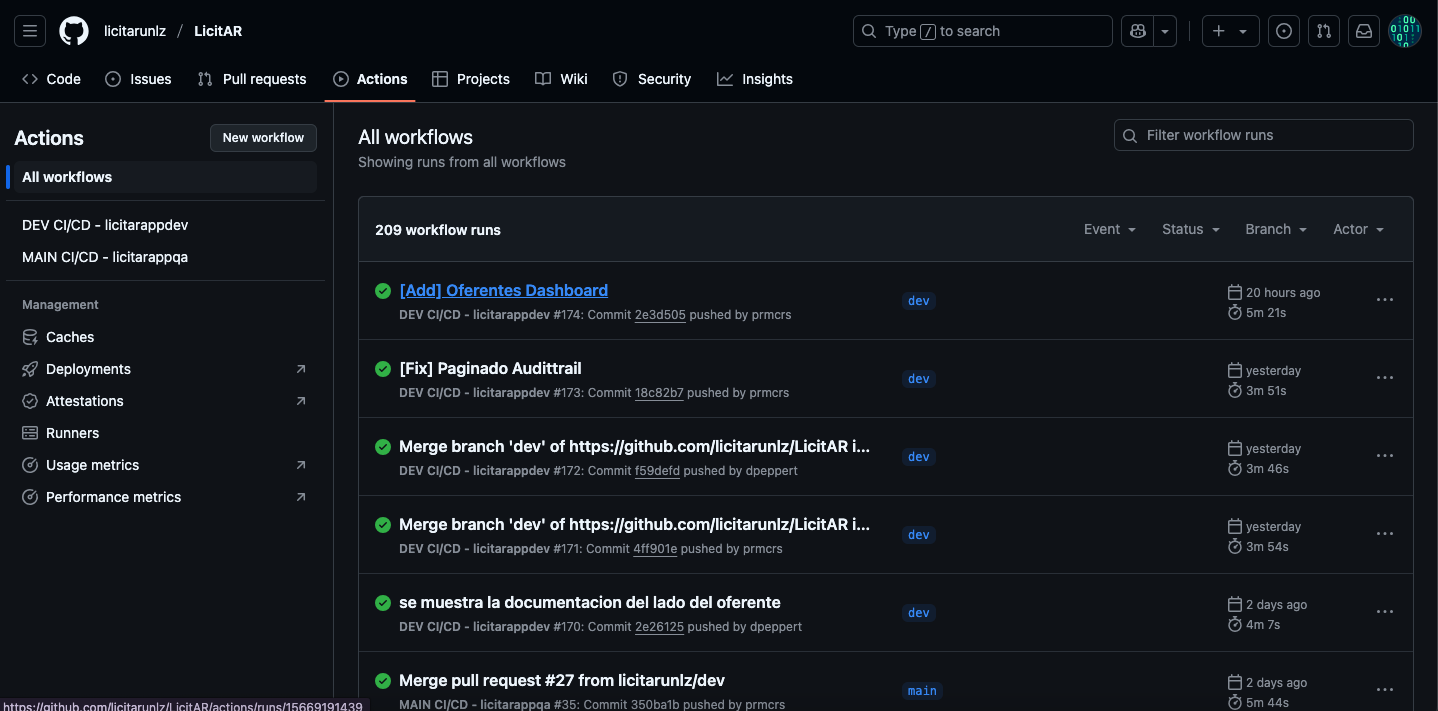Image resolution: width=1438 pixels, height=711 pixels.
Task: Go to GitHub home via Octocat logo
Action: click(74, 31)
